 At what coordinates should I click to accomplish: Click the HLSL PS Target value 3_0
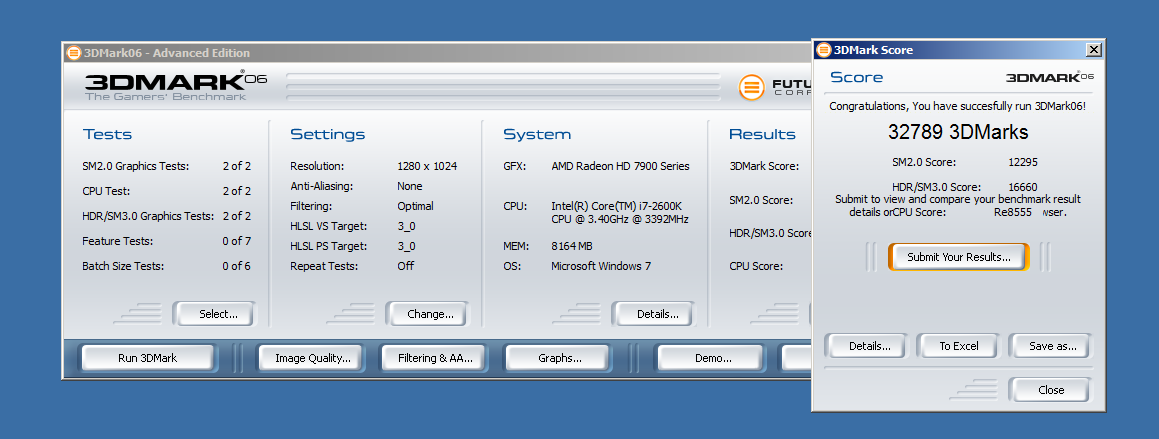[406, 246]
